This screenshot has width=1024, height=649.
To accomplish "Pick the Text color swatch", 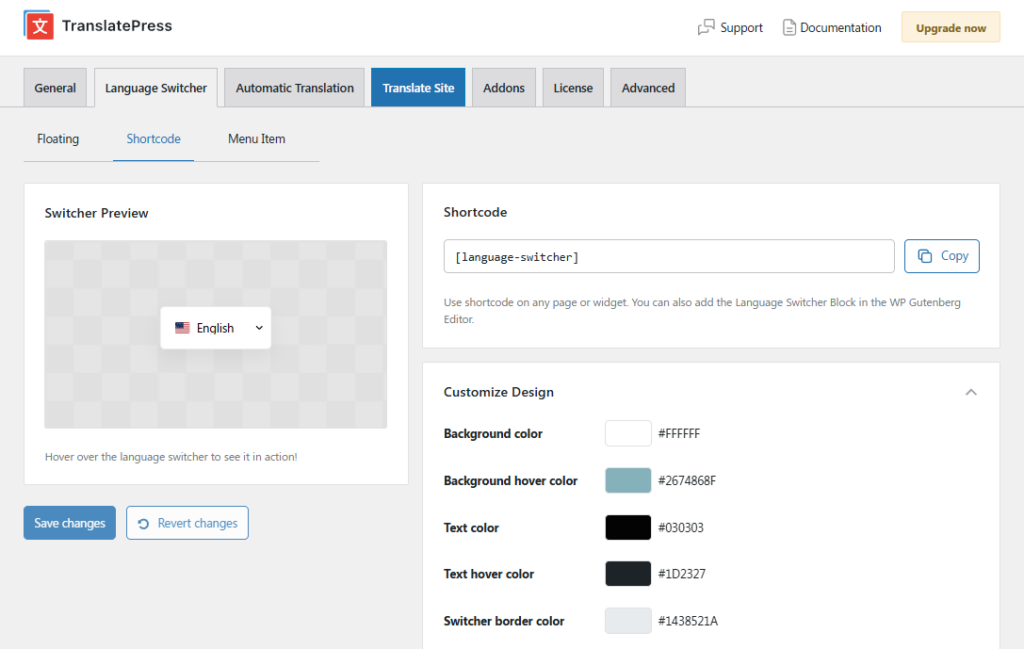I will 628,528.
